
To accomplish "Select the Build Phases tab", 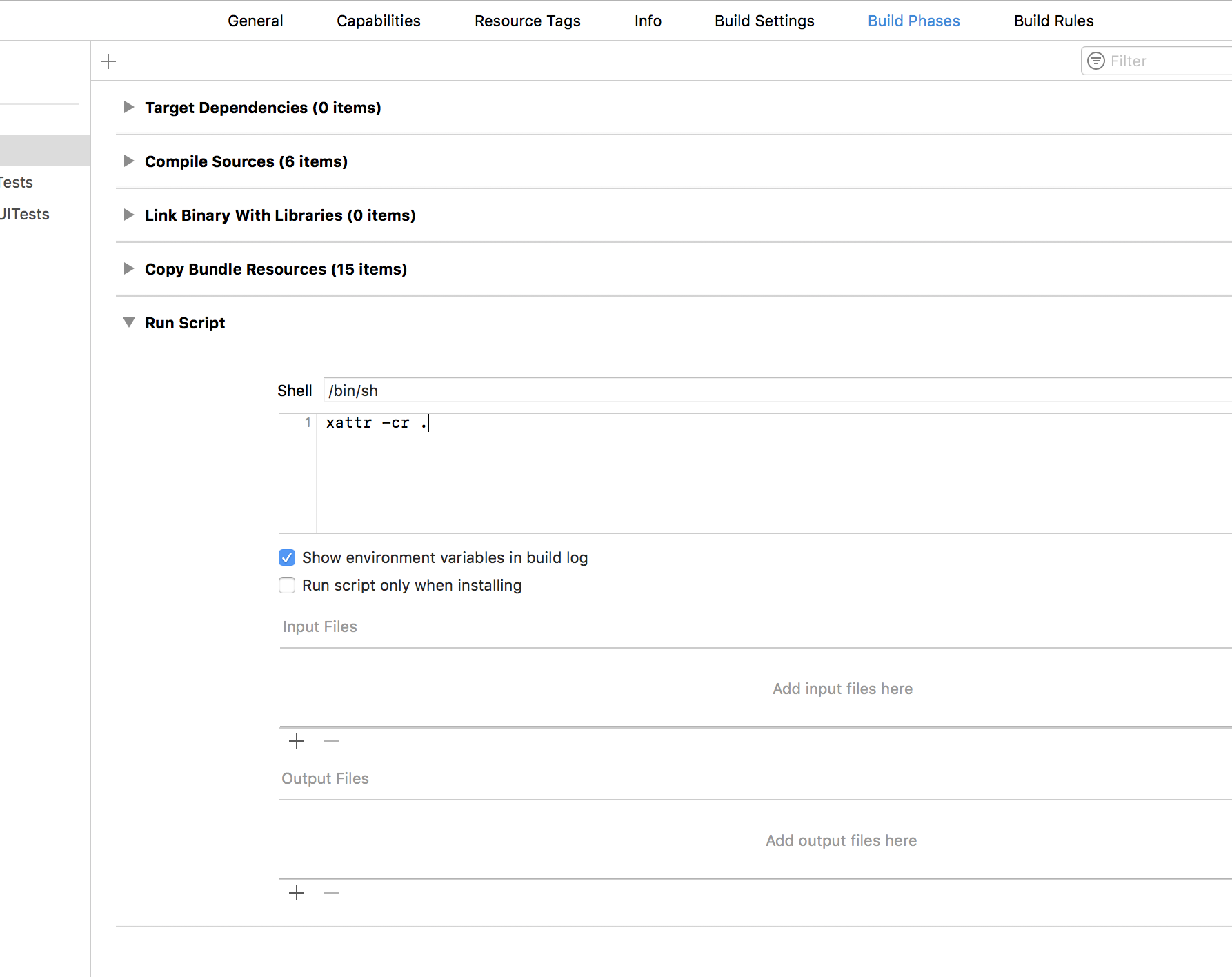I will (x=913, y=21).
